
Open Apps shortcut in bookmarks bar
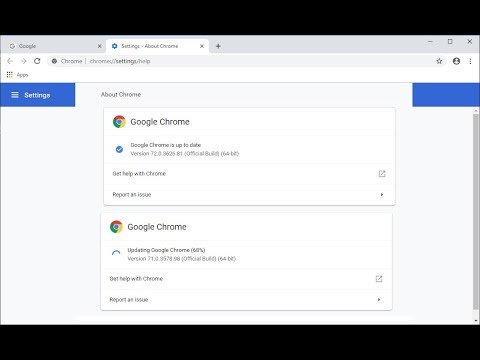tap(17, 75)
